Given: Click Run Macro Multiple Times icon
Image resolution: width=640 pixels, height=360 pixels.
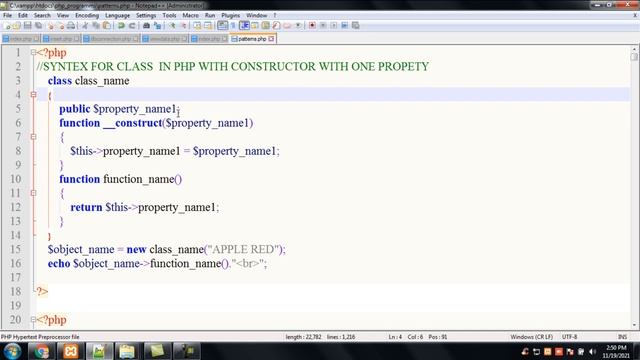Looking at the screenshot, I should 344,26.
